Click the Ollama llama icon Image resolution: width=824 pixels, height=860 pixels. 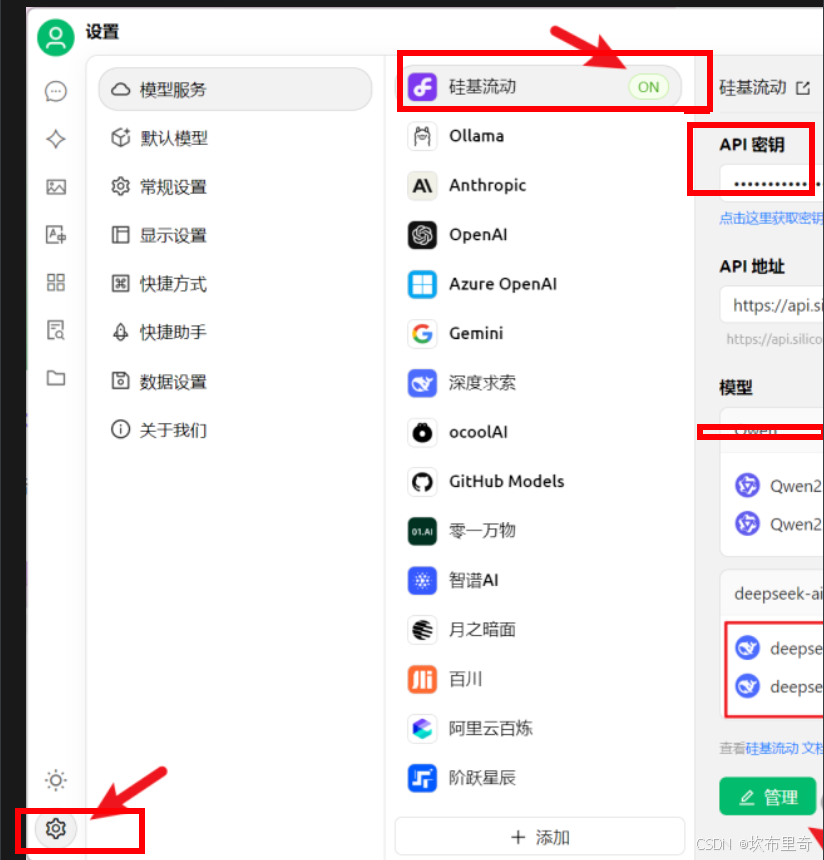pos(422,136)
